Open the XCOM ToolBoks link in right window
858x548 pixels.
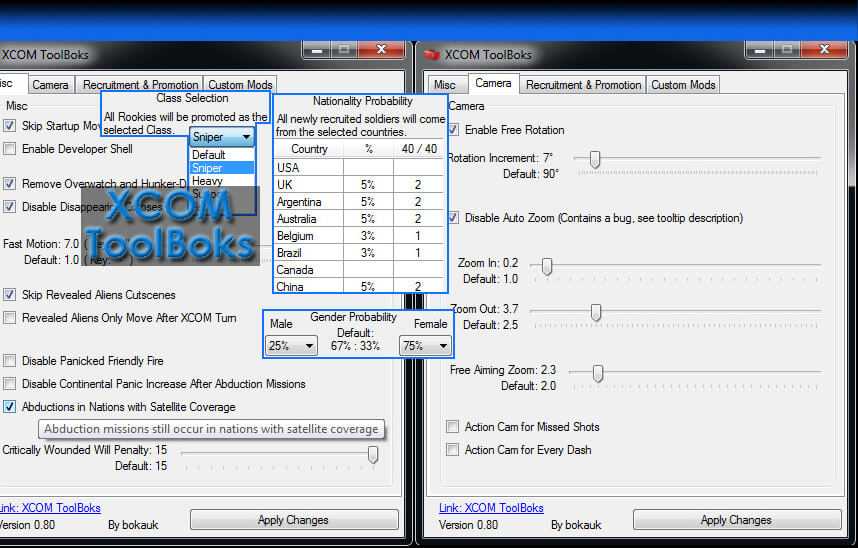[x=491, y=508]
